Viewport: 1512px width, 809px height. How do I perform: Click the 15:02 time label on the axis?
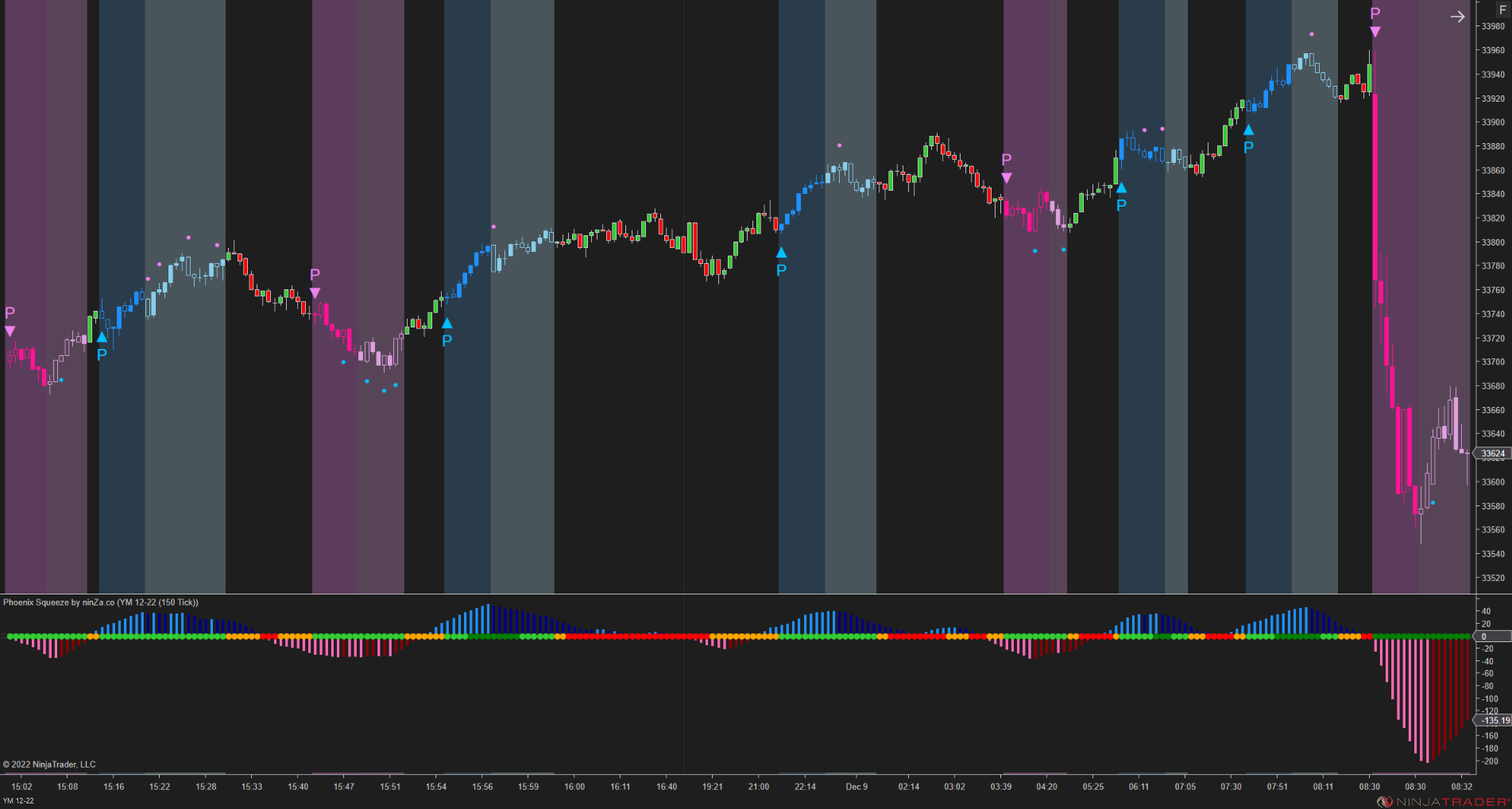tap(24, 787)
